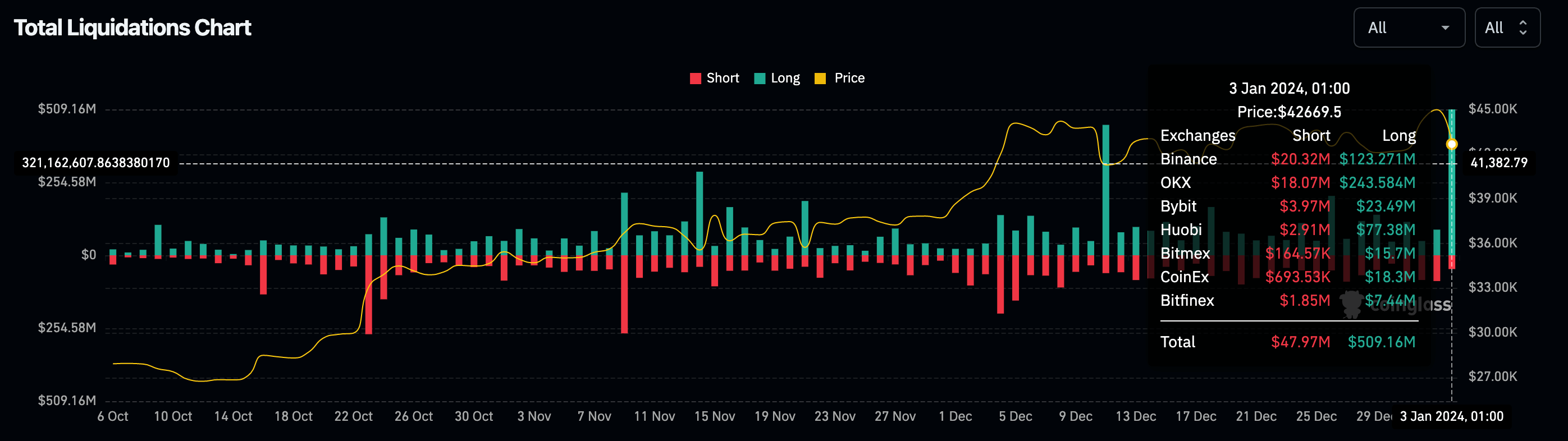Click the yellow circle marker on price line

click(x=1452, y=144)
